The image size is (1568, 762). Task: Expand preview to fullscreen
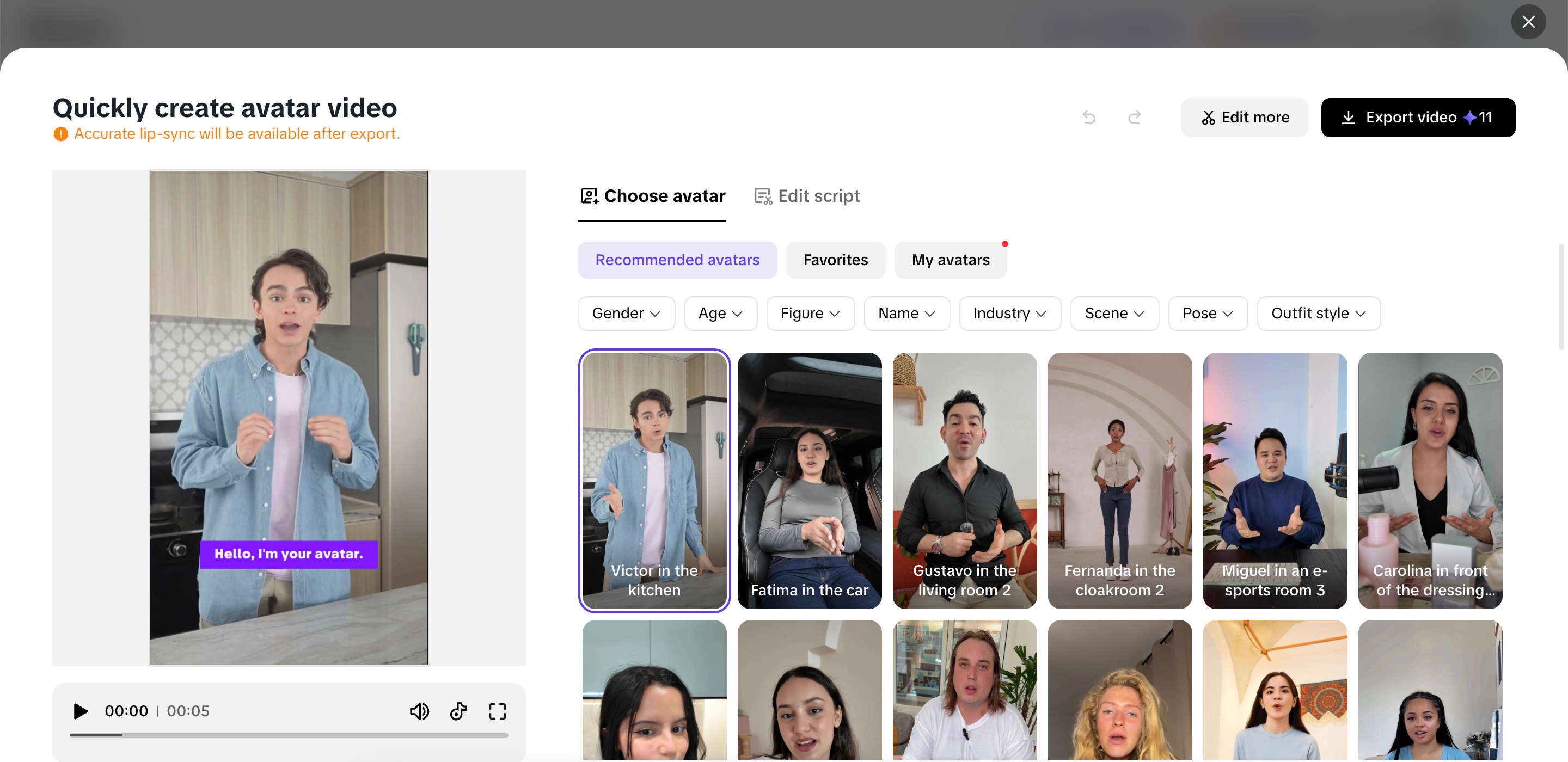click(x=497, y=711)
